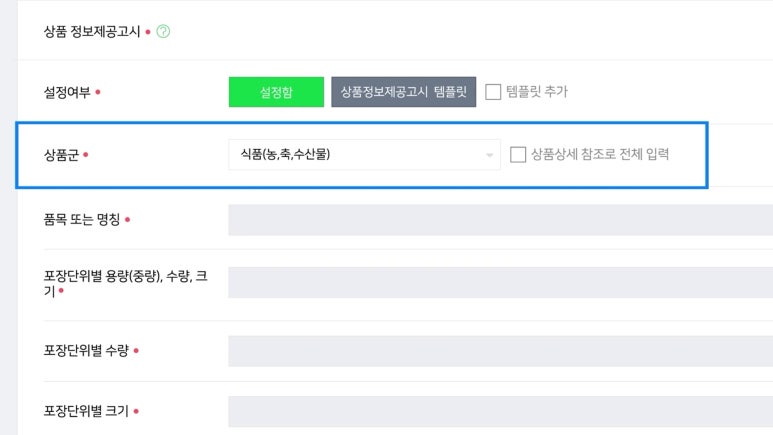Click the 상품 정보제공고시 section heading
This screenshot has width=773, height=435.
click(x=92, y=31)
